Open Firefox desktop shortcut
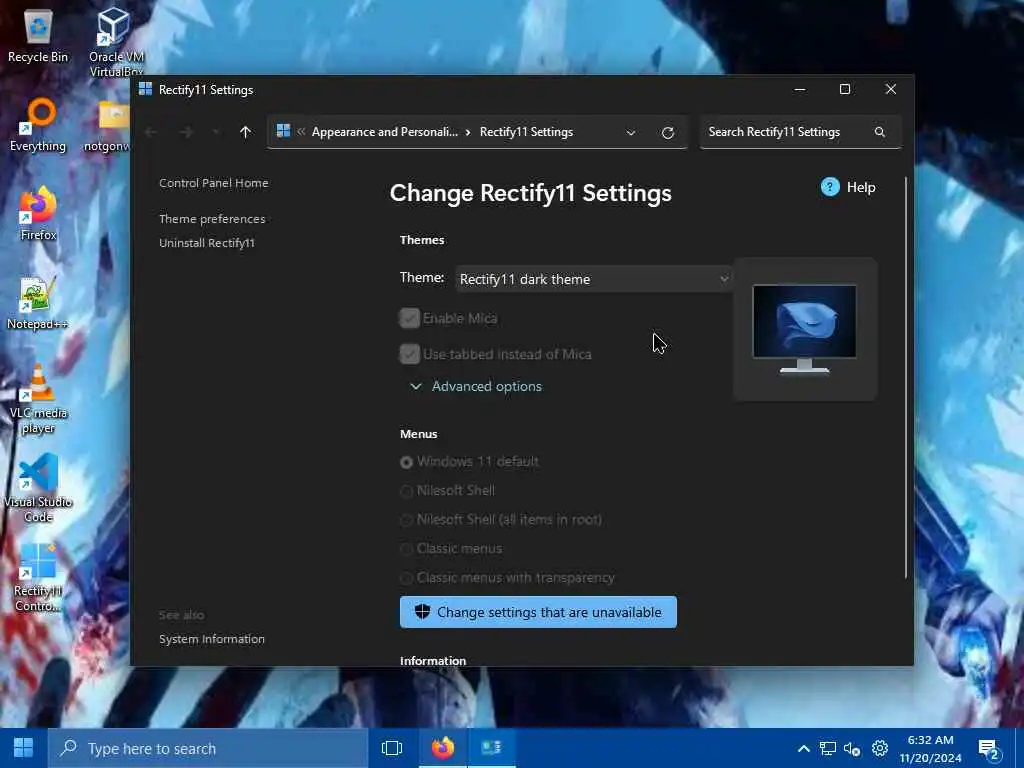 [x=38, y=214]
